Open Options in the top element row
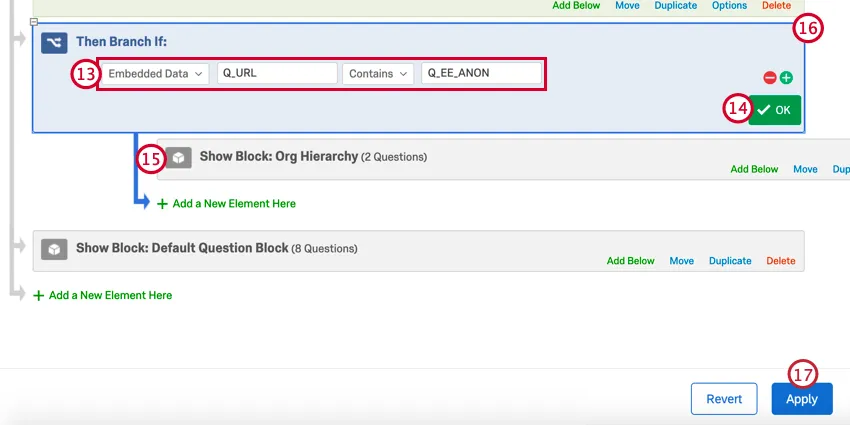850x425 pixels. [x=729, y=5]
